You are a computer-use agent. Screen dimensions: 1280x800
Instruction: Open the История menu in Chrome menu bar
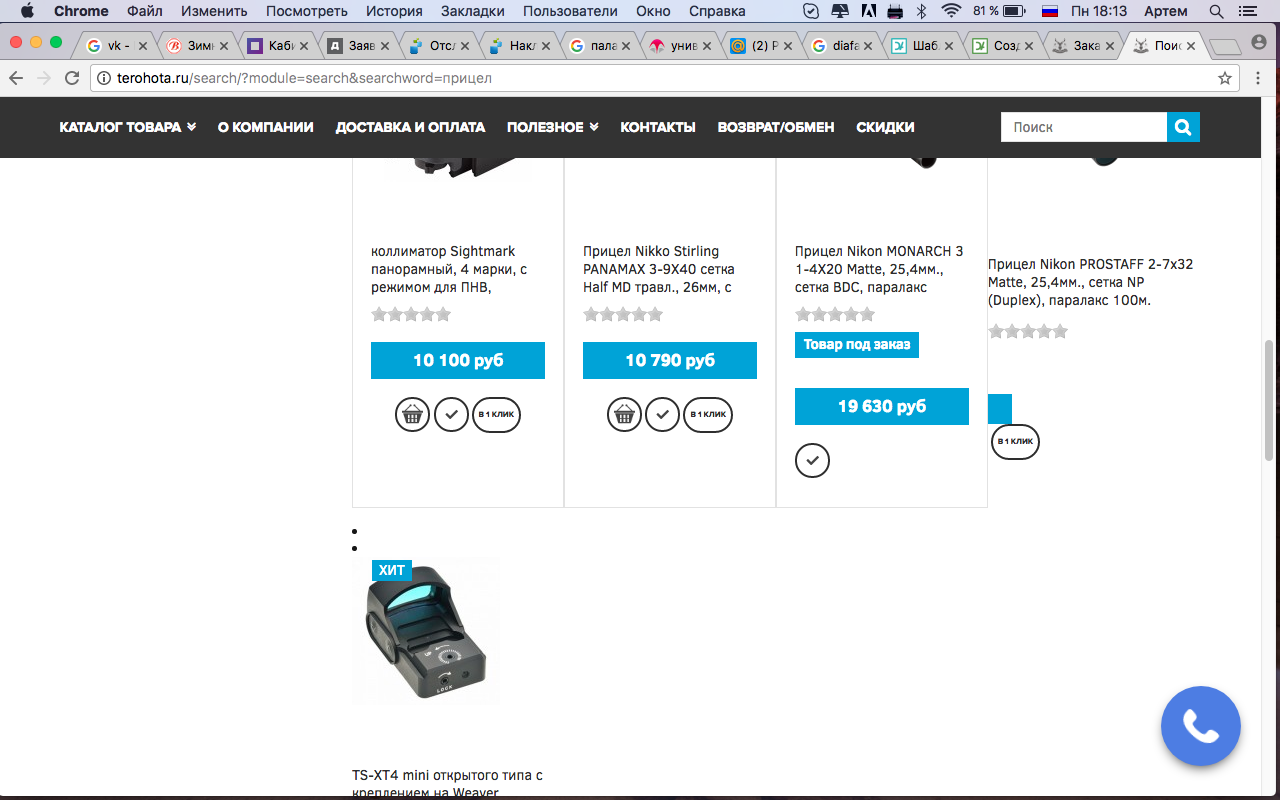point(393,11)
